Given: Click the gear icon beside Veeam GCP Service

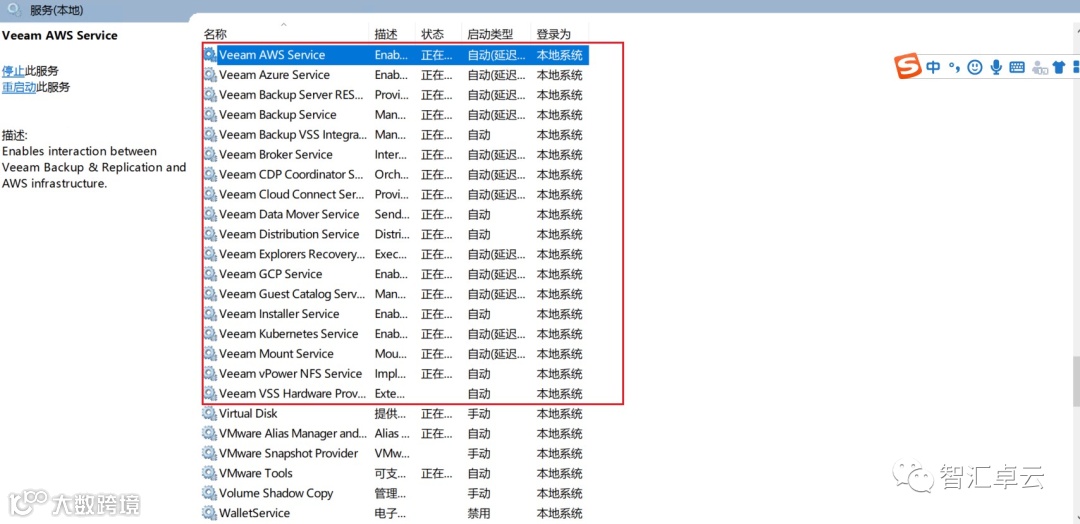Looking at the screenshot, I should click(209, 274).
